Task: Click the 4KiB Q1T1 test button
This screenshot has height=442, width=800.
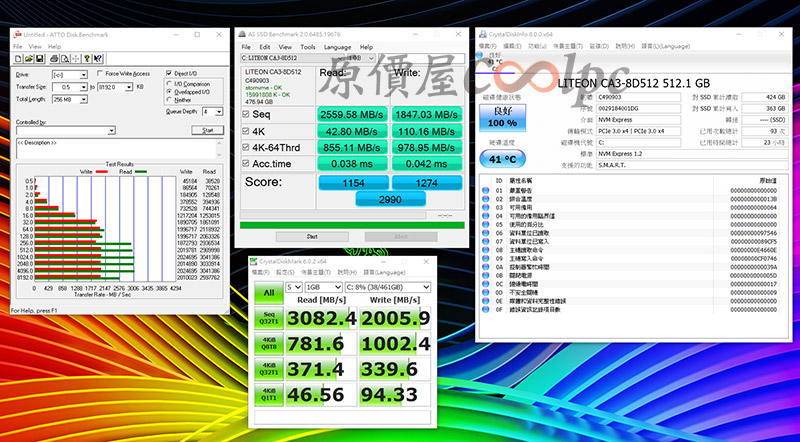Action: [x=269, y=395]
